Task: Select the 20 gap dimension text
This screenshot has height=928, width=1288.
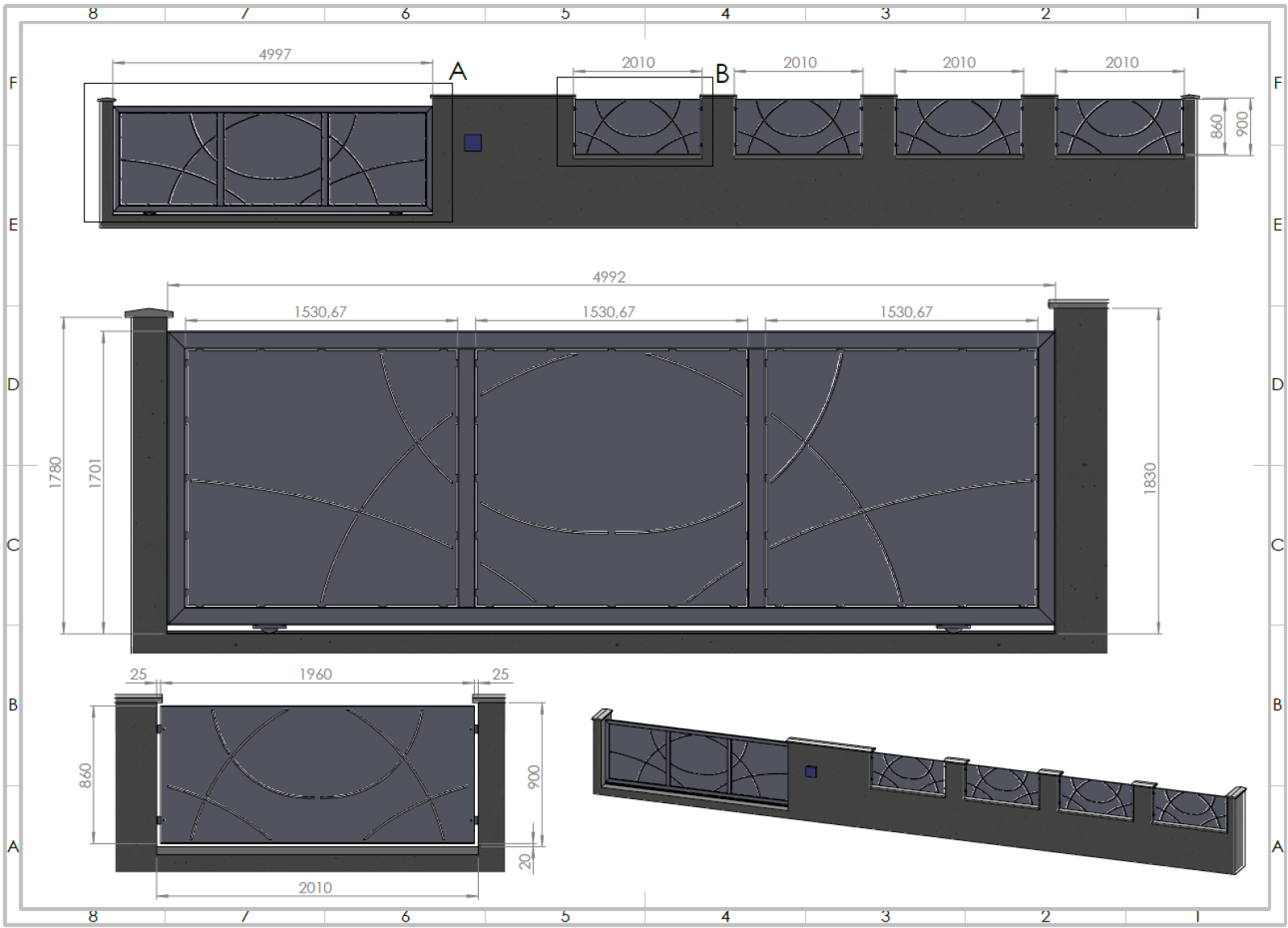Action: pos(526,861)
